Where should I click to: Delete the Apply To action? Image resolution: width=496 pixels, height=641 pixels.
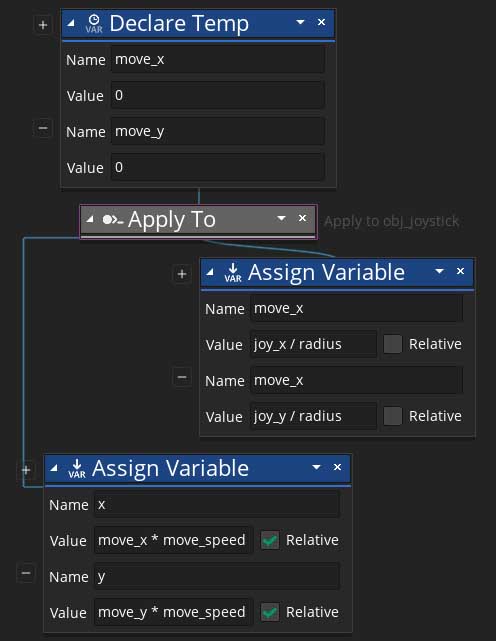coord(302,218)
